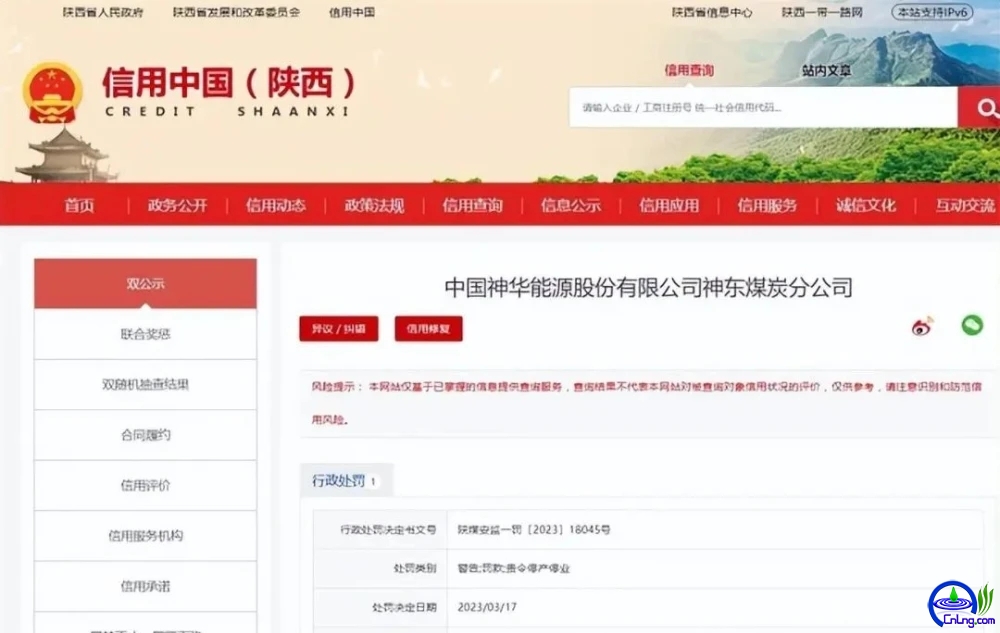Share the page via Weibo icon

click(922, 326)
